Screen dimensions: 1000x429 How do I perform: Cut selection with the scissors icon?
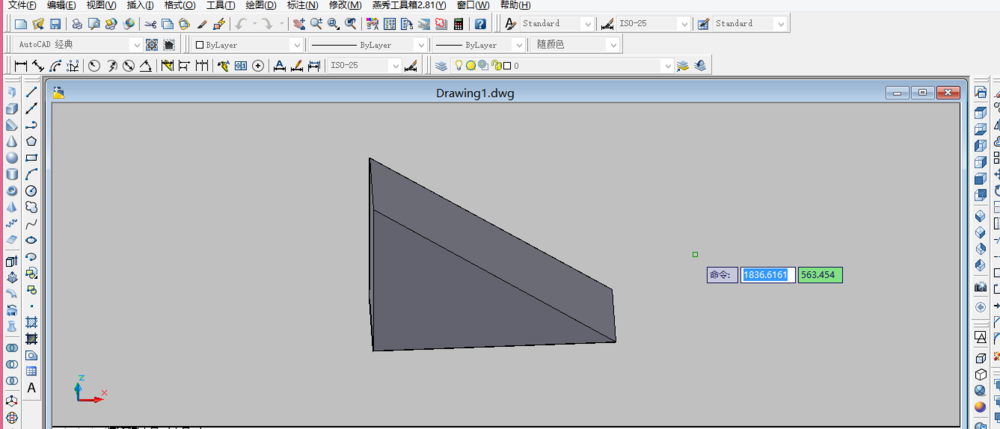click(x=151, y=24)
